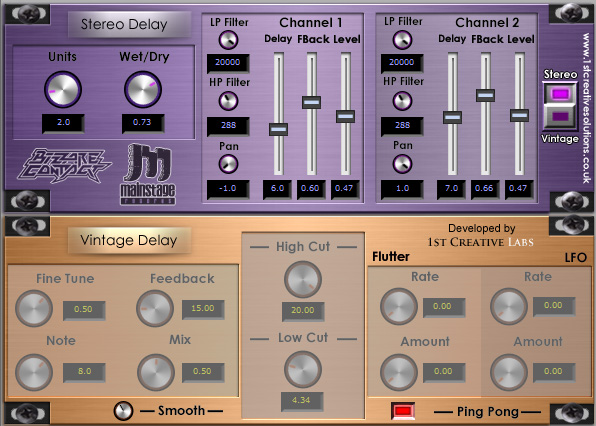Switch delay mode to Stereo
The height and width of the screenshot is (426, 596).
point(560,93)
